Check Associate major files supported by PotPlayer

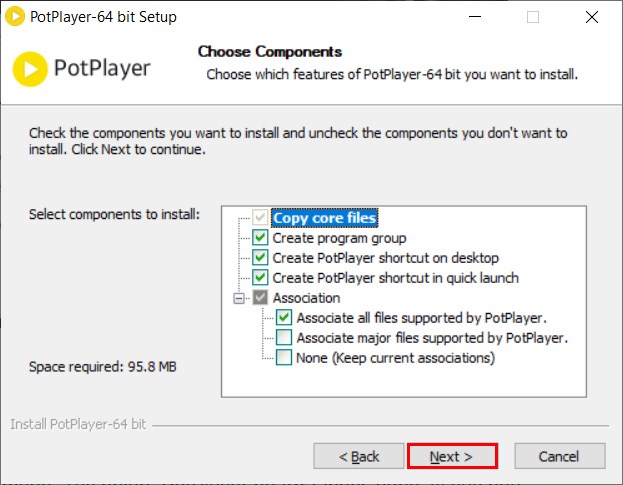coord(284,337)
